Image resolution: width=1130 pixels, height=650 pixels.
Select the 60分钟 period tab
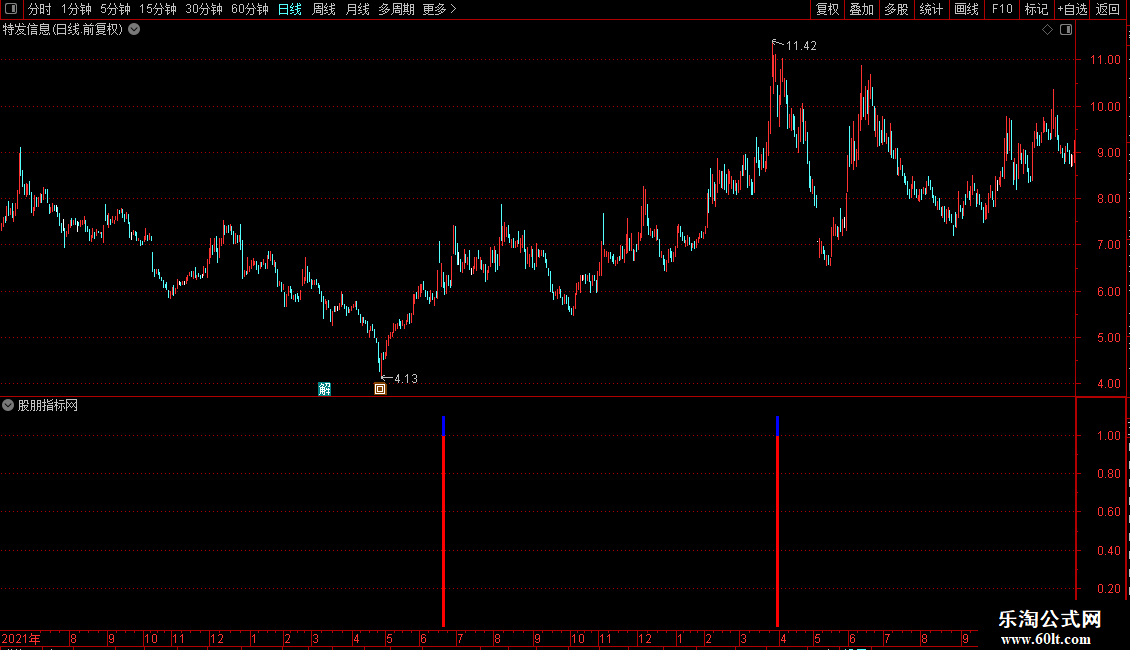pos(249,9)
